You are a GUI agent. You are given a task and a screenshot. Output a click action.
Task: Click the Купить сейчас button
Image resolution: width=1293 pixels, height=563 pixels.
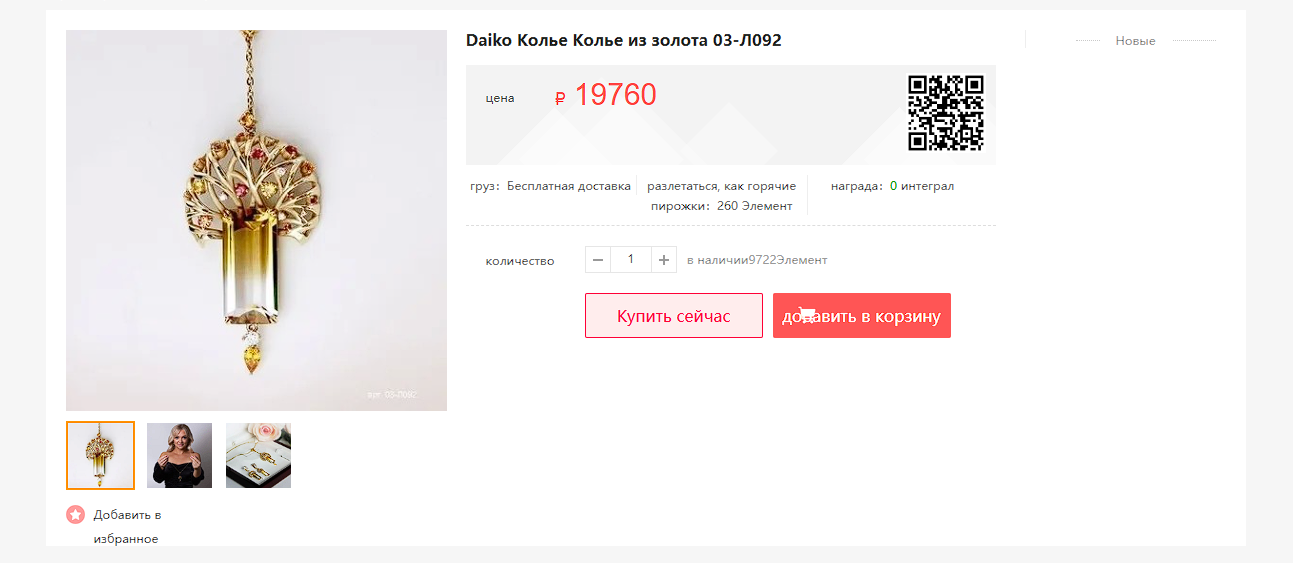click(674, 315)
